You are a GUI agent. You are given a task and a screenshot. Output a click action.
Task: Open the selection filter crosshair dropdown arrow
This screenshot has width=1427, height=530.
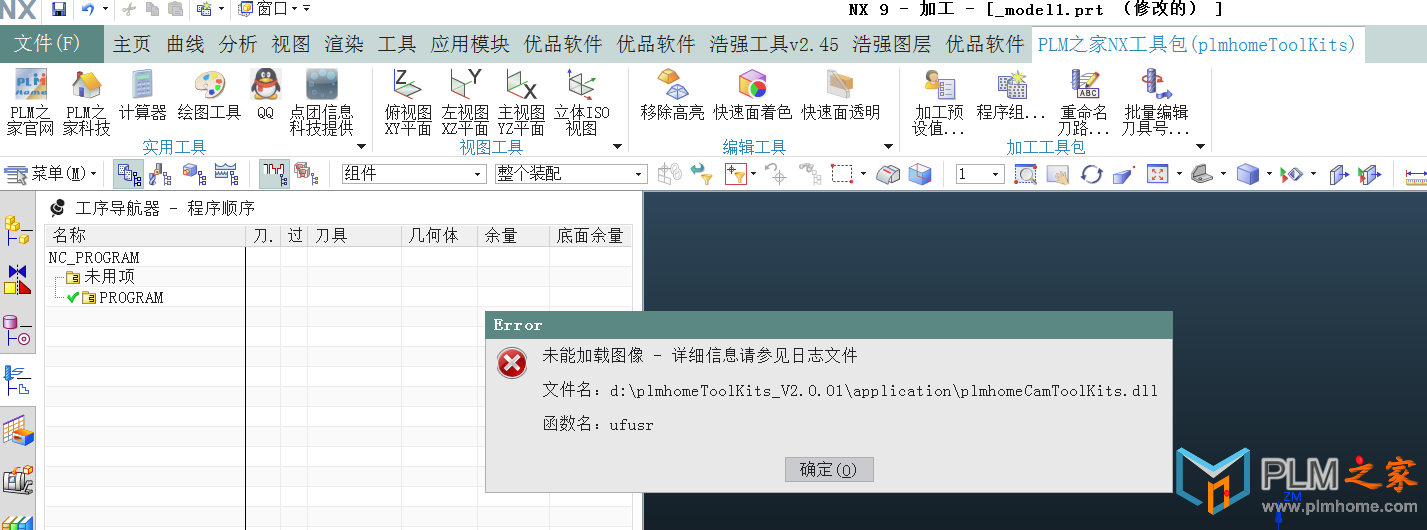point(754,174)
